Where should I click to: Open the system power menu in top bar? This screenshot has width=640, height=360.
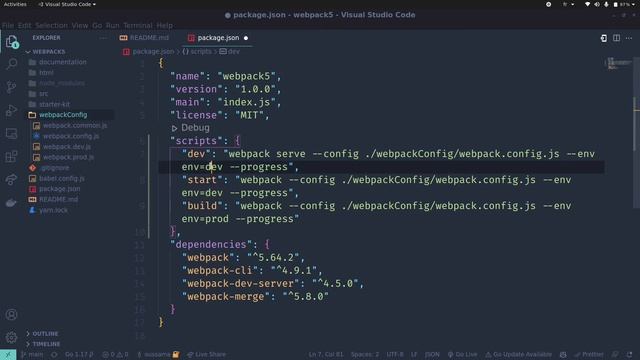pyautogui.click(x=624, y=4)
